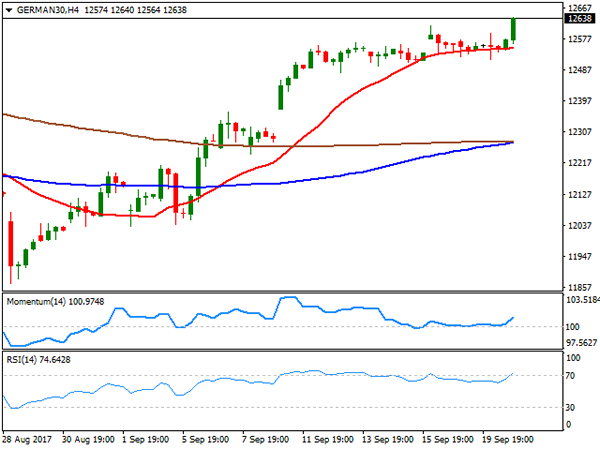Screen dimensions: 600x450
Task: Click the 12307 price axis label
Action: pyautogui.click(x=580, y=132)
